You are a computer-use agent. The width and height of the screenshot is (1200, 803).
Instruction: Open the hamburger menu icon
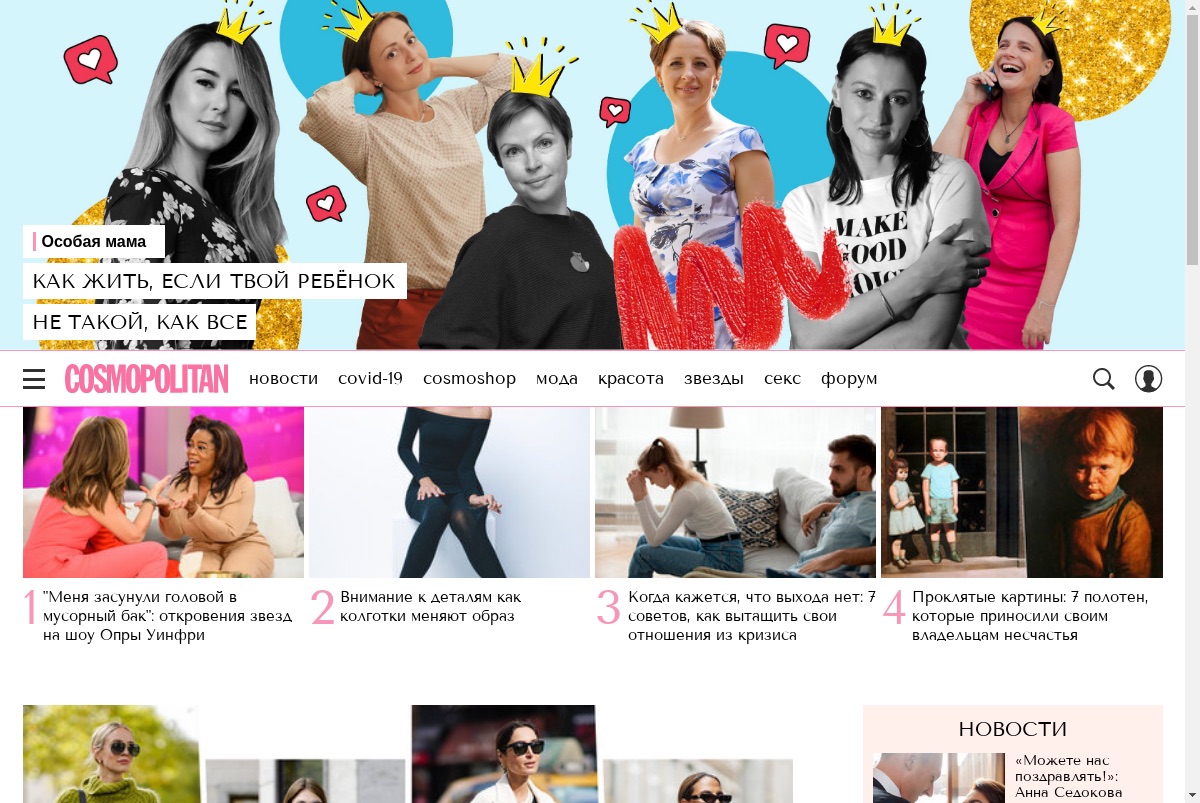click(x=34, y=379)
